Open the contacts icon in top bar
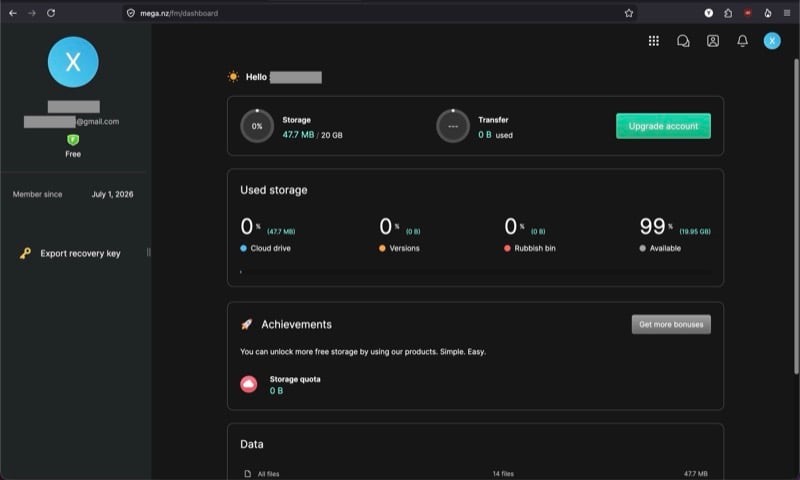The width and height of the screenshot is (800, 480). pyautogui.click(x=713, y=41)
